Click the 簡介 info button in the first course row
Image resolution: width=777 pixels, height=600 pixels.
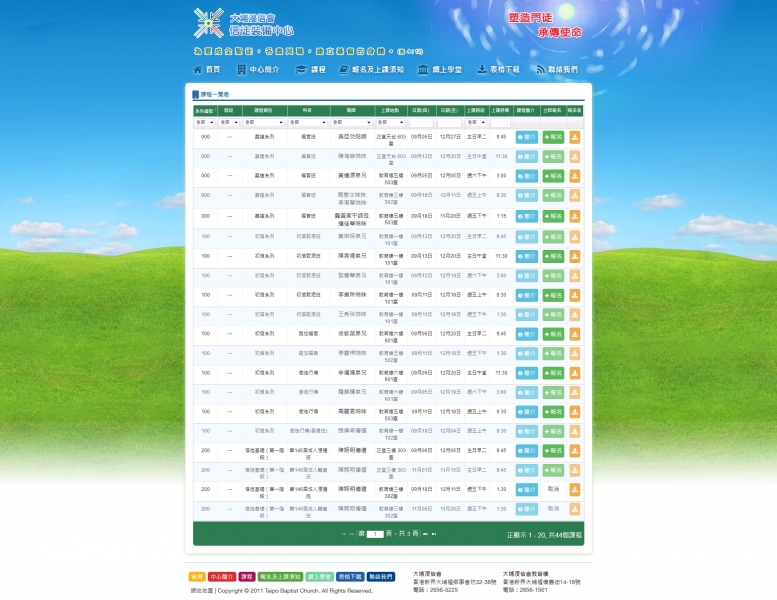point(526,136)
